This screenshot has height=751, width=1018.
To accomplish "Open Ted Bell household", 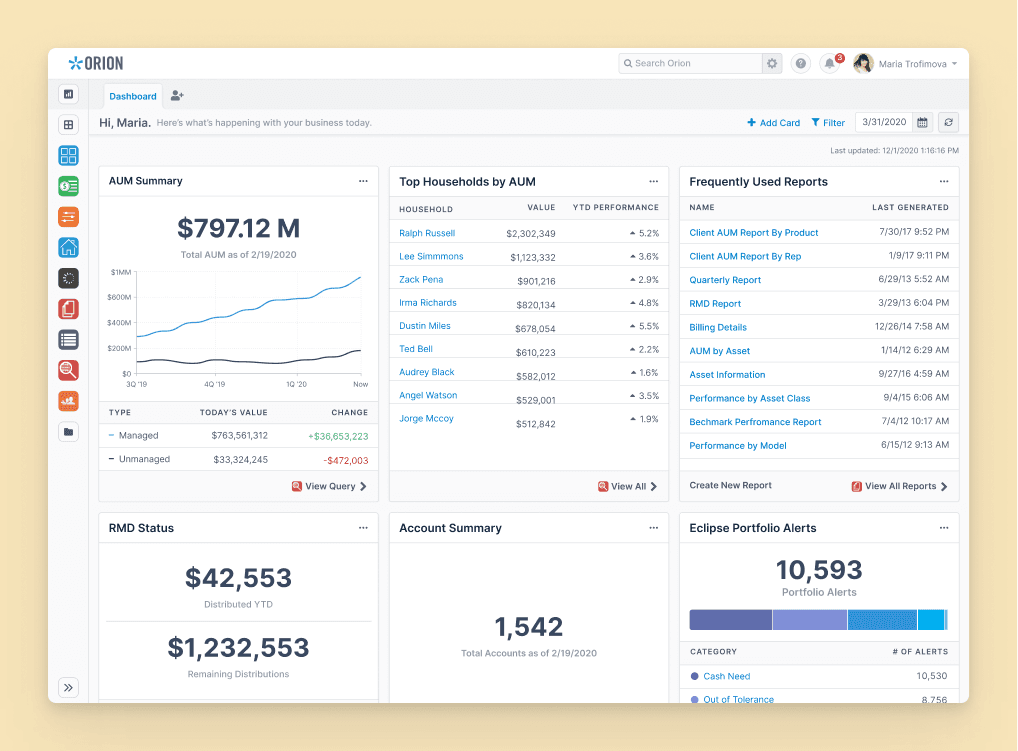I will point(416,349).
